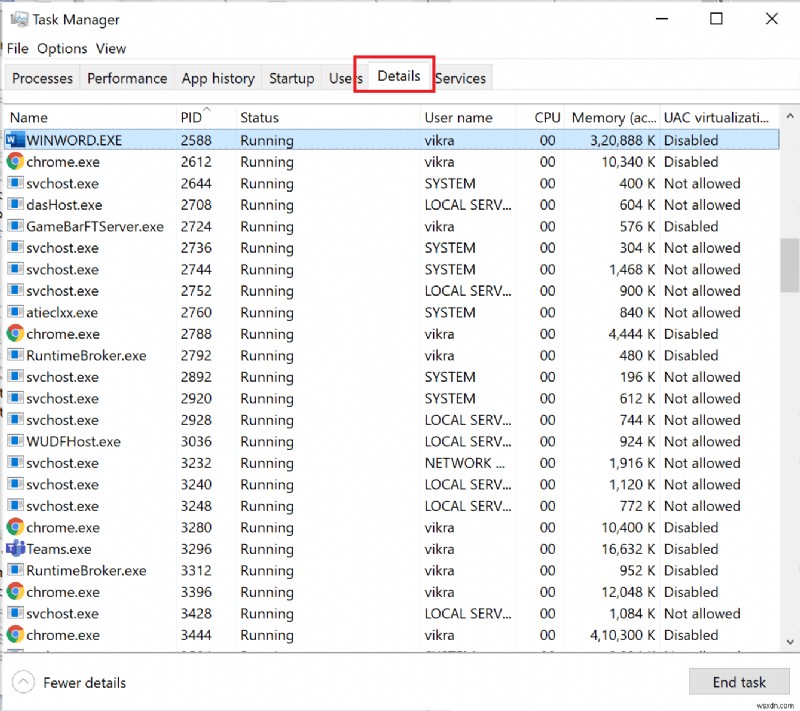This screenshot has width=800, height=711.
Task: Switch to the Processes tab
Action: (x=42, y=78)
